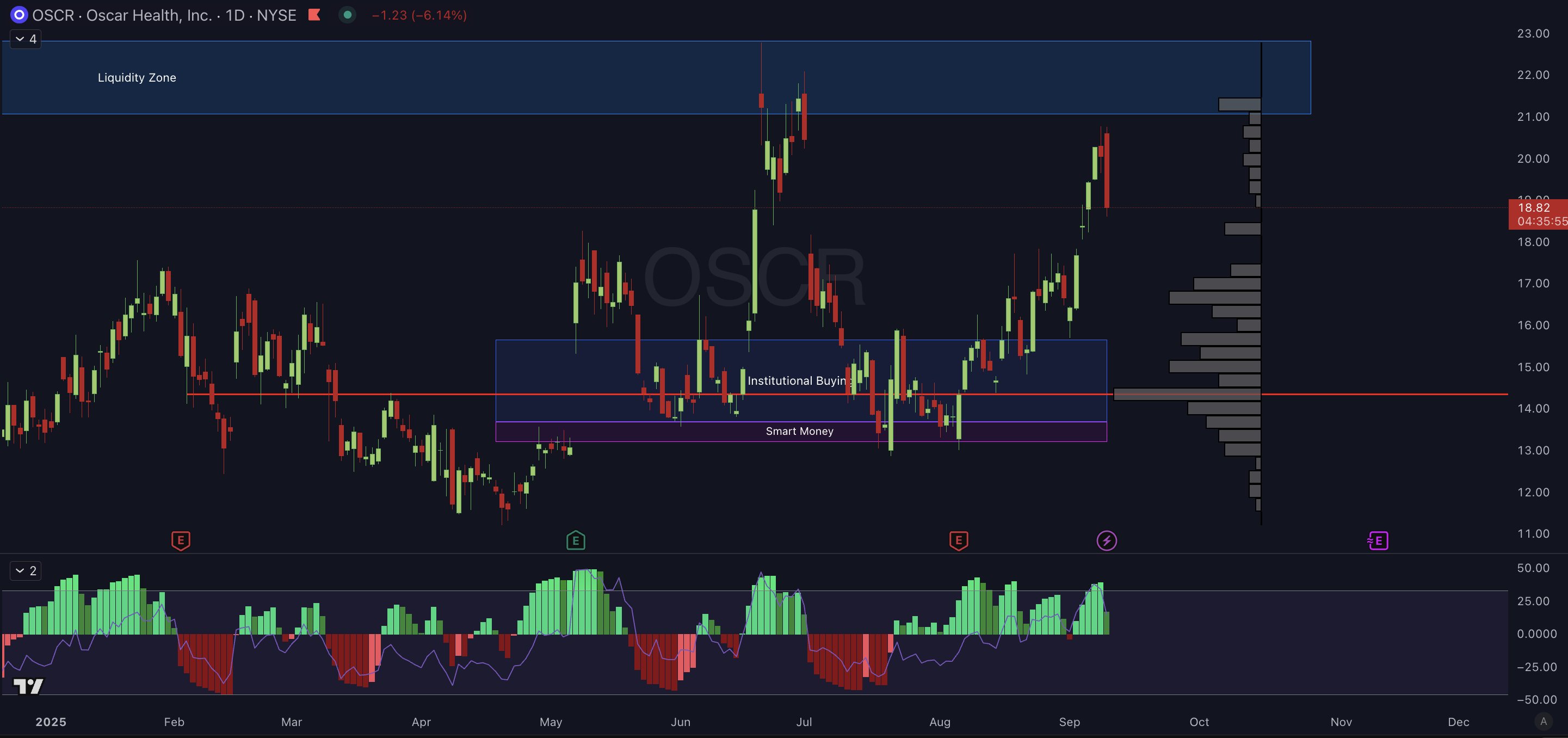Viewport: 1568px width, 738px height.
Task: Click the red earnings marker near February
Action: pos(181,540)
